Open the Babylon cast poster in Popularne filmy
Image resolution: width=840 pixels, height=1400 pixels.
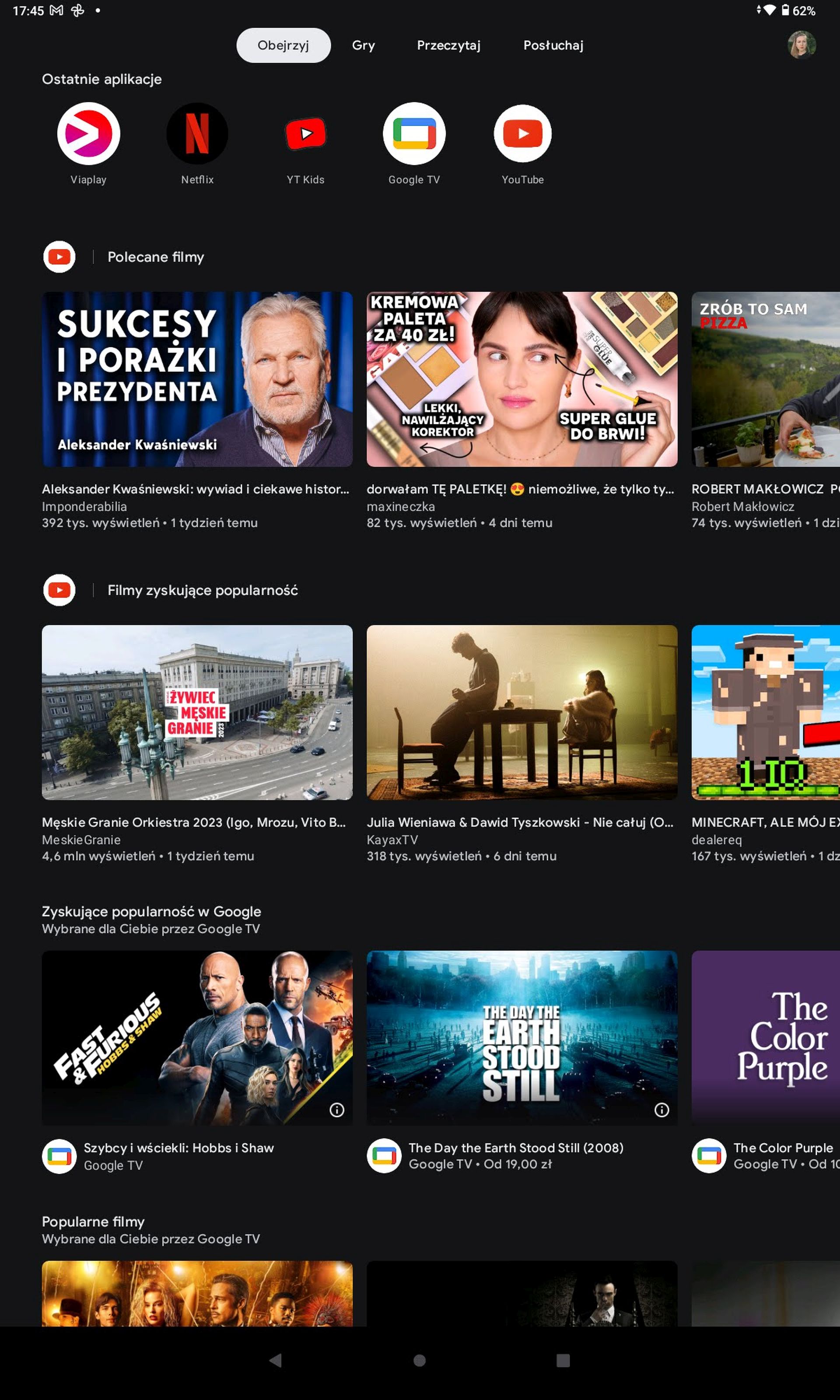point(197,1294)
